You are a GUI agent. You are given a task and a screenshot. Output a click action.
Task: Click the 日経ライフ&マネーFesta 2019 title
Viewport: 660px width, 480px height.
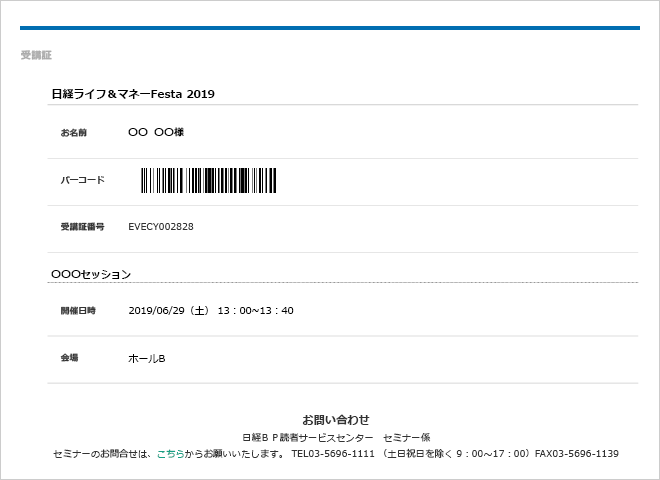tap(133, 94)
